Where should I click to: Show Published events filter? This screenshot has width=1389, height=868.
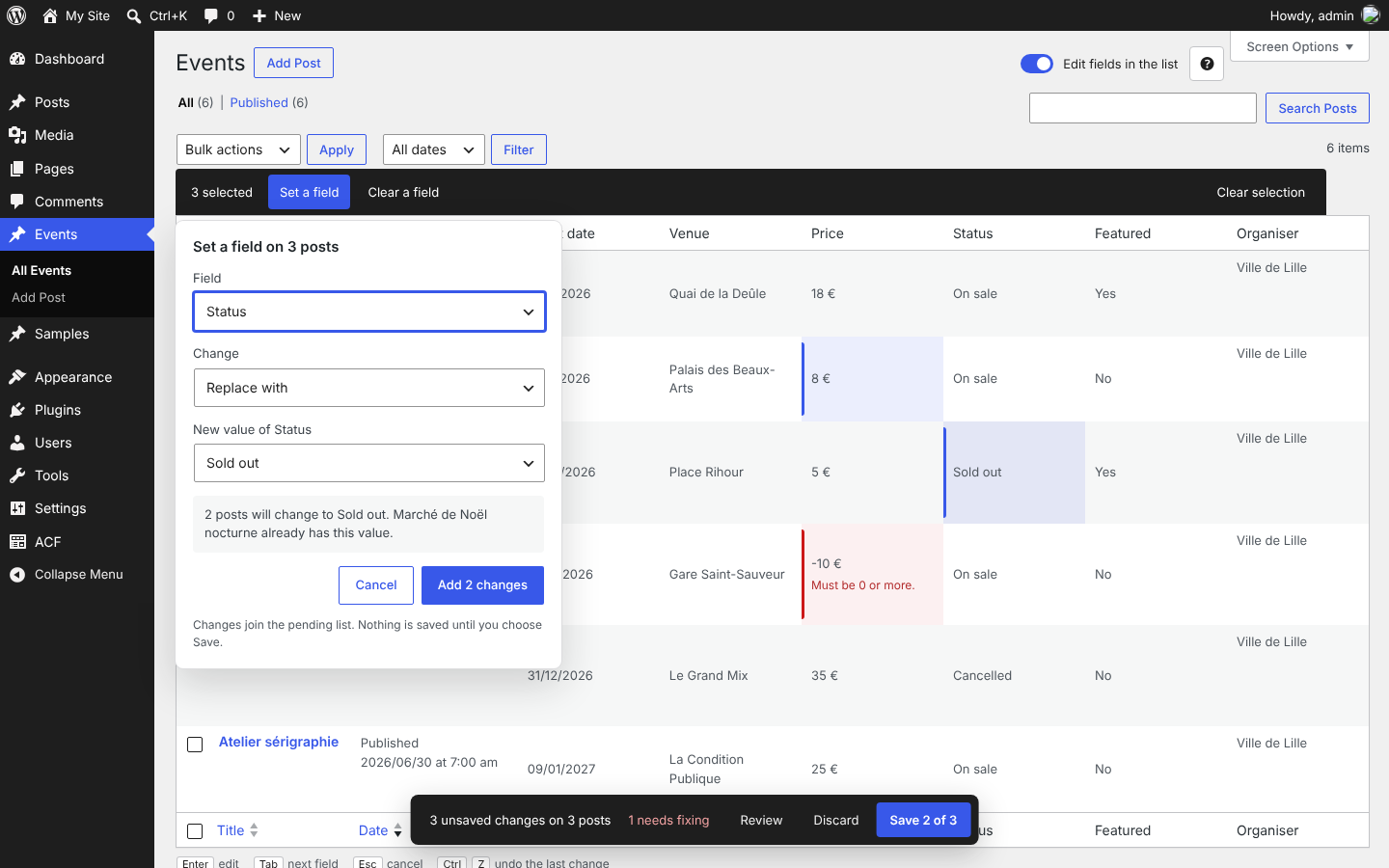point(259,102)
